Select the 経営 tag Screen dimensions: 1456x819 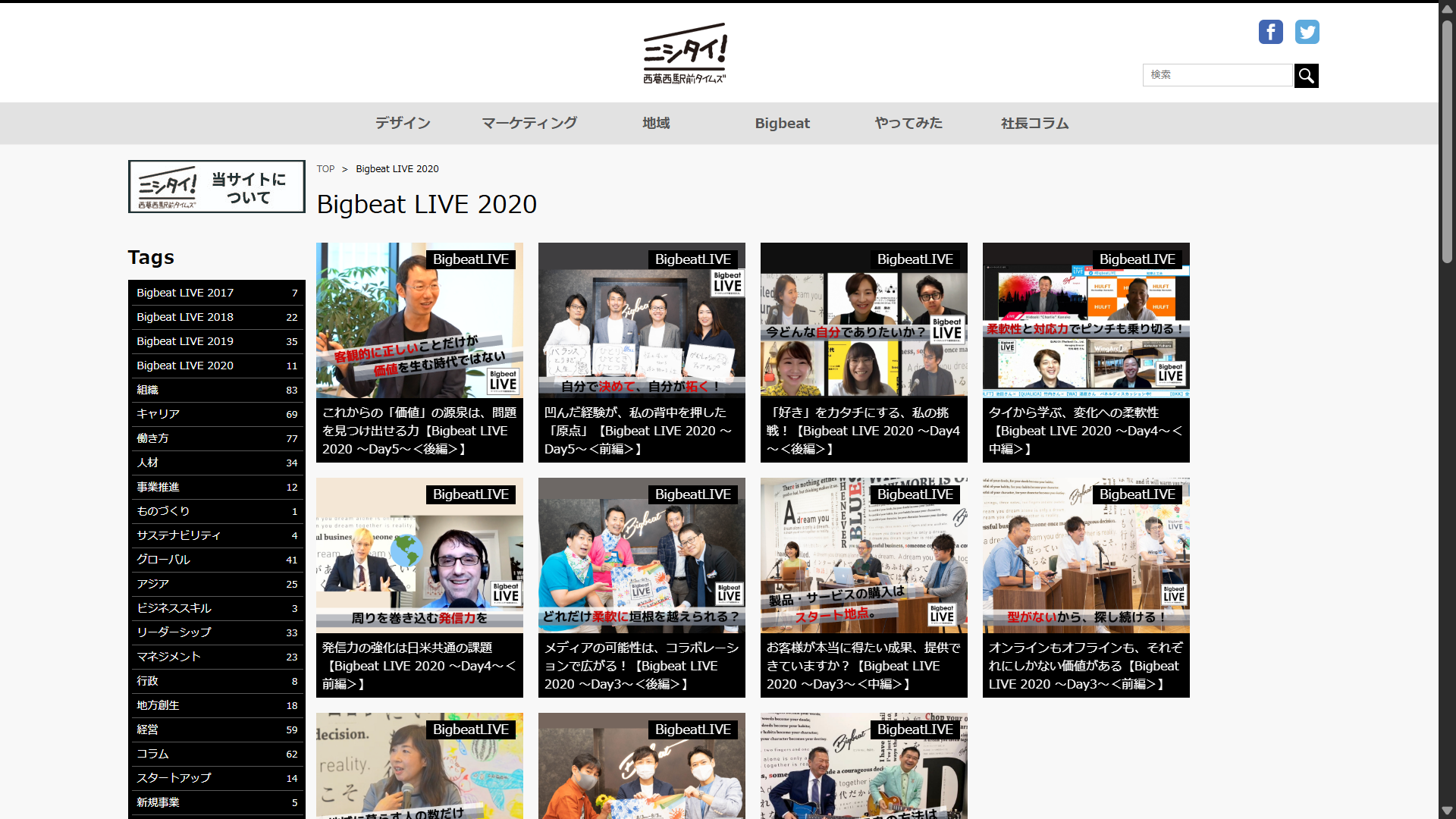coord(217,730)
